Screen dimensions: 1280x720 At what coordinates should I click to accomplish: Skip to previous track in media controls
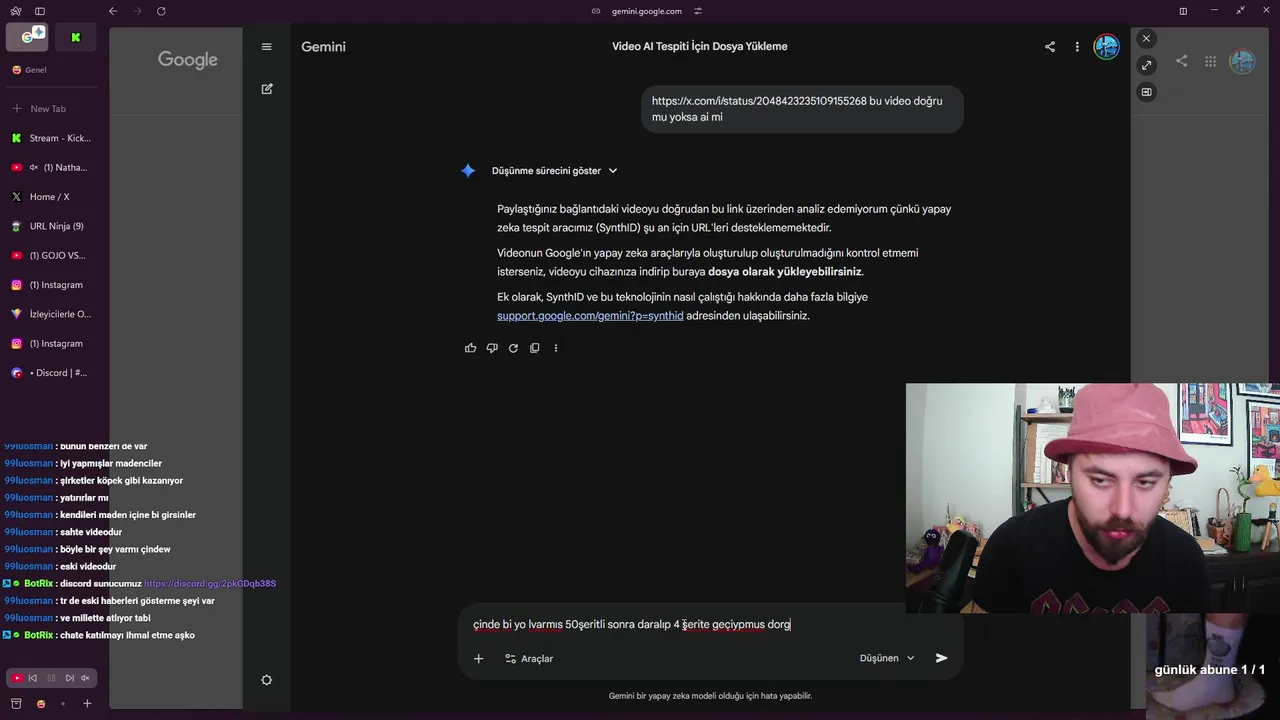pyautogui.click(x=33, y=678)
